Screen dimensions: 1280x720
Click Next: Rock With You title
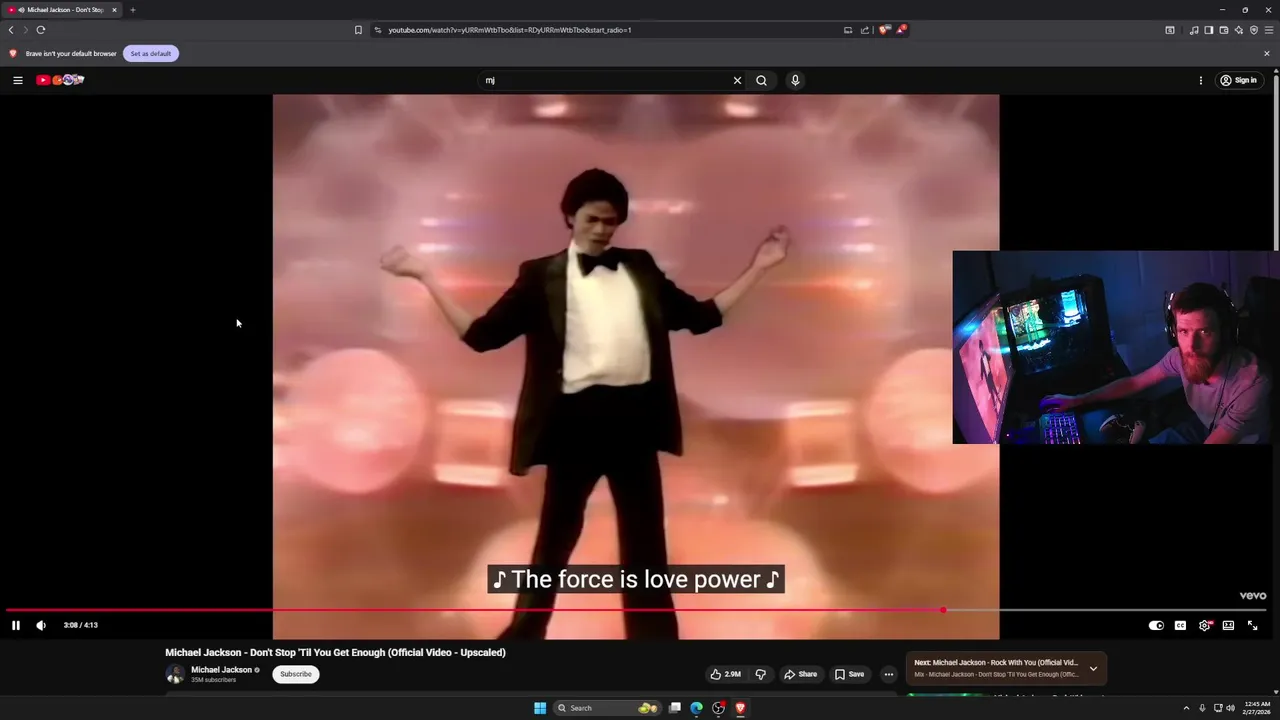996,662
